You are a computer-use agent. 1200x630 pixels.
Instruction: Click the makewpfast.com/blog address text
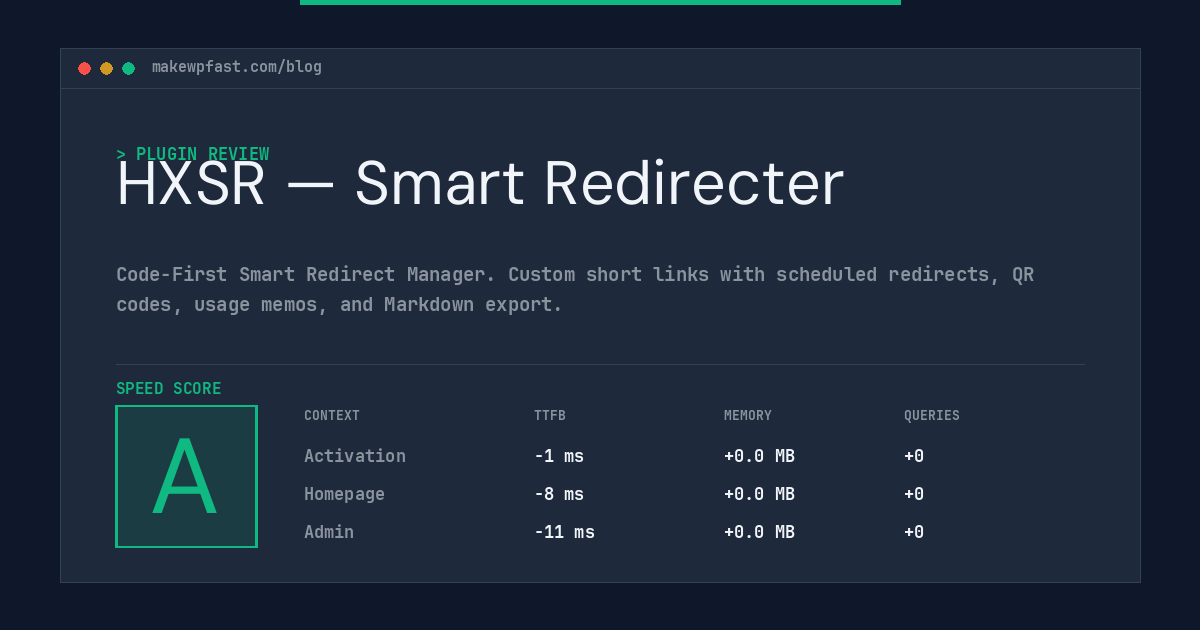click(237, 67)
